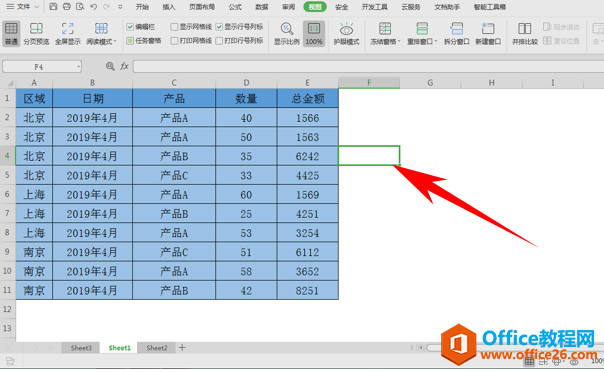Open the 公式 Formulas tab
Screen dimensions: 604x372
(235, 7)
